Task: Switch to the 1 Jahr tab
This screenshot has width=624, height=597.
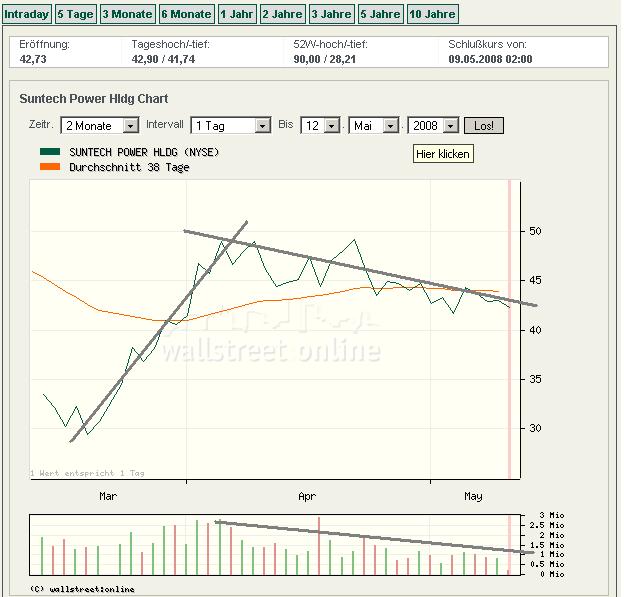Action: (x=236, y=14)
